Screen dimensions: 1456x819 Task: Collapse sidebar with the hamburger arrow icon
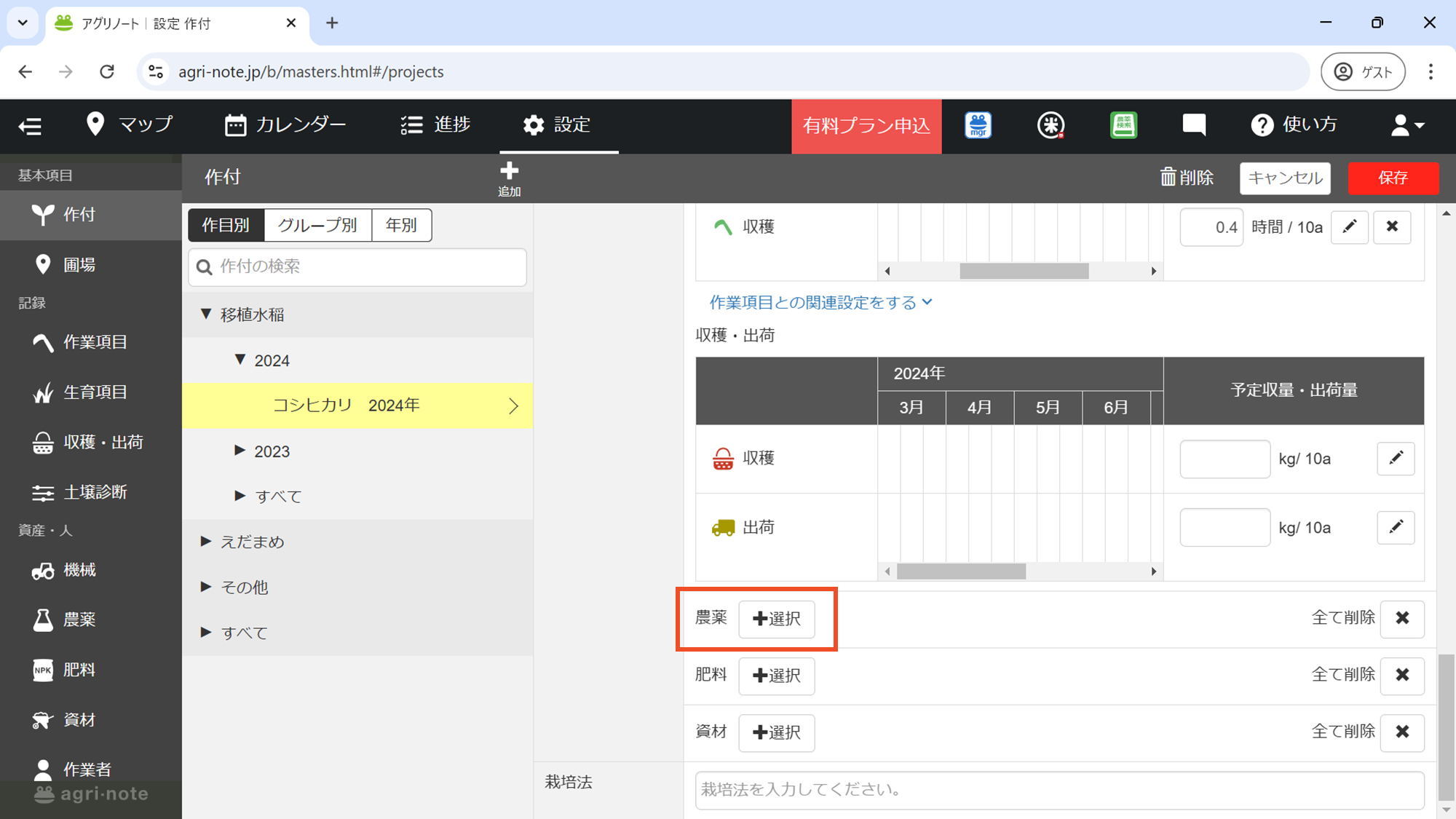tap(30, 126)
